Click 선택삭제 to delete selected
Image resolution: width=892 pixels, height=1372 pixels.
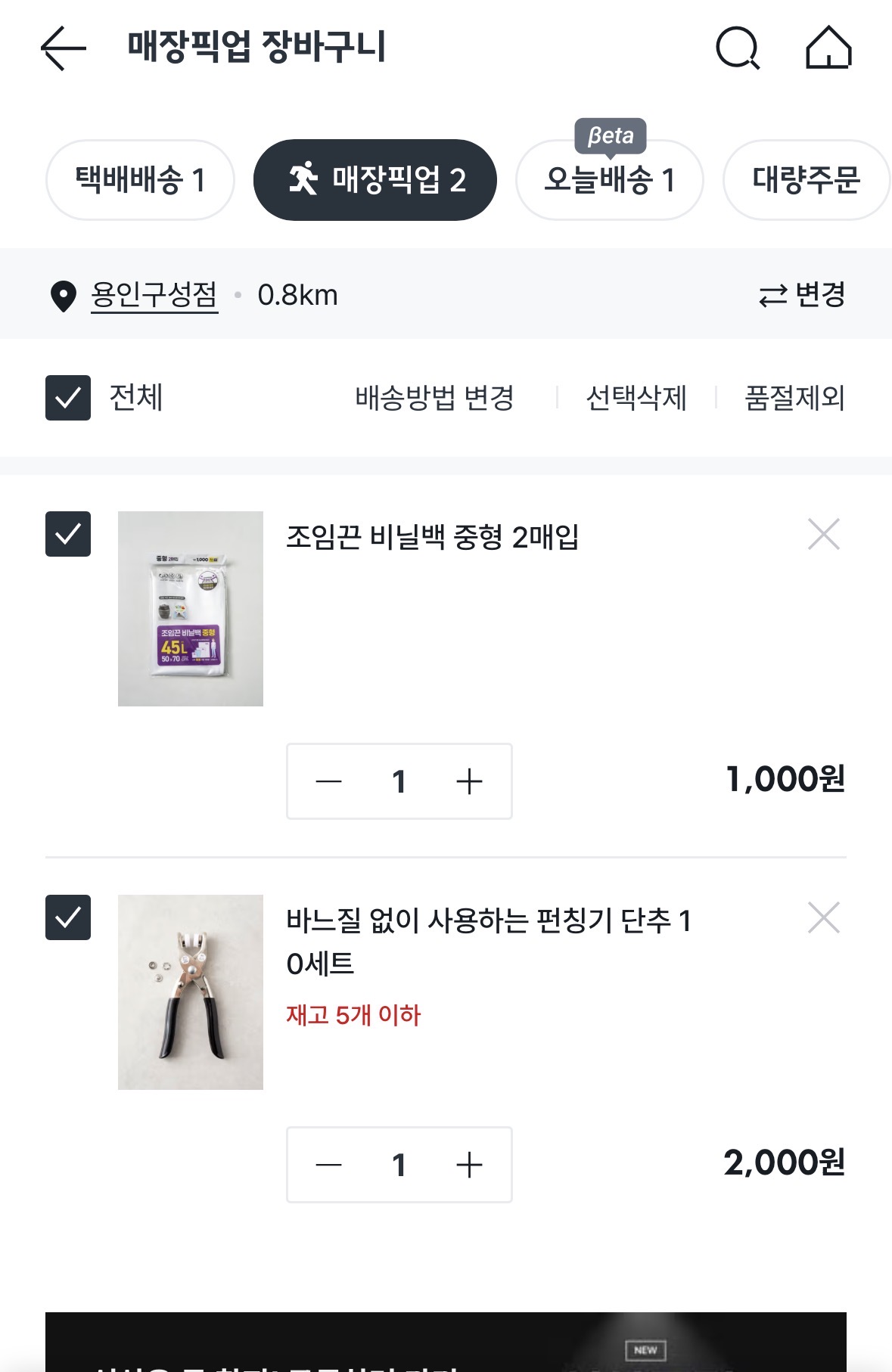[636, 398]
